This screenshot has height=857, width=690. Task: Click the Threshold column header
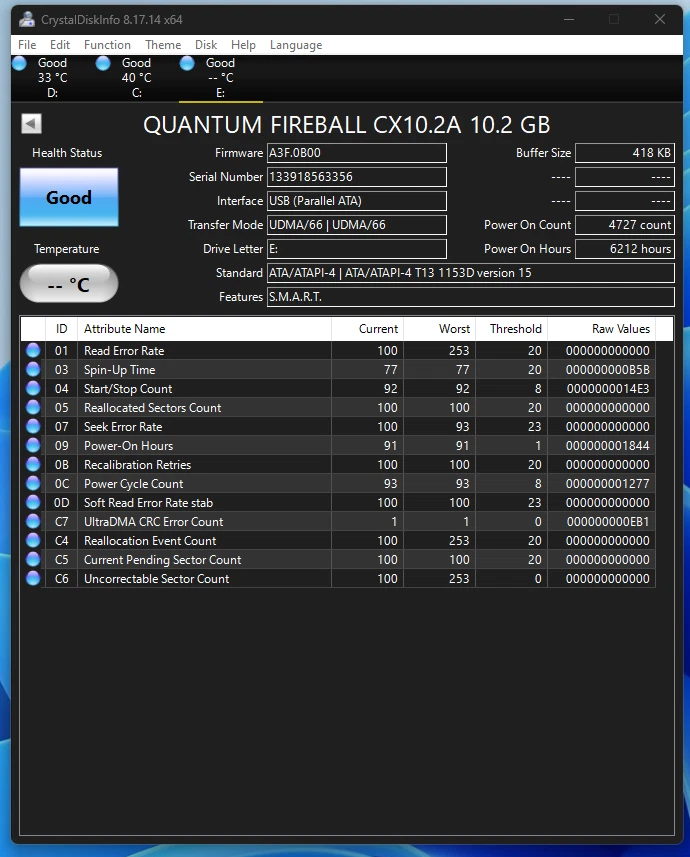pos(511,329)
